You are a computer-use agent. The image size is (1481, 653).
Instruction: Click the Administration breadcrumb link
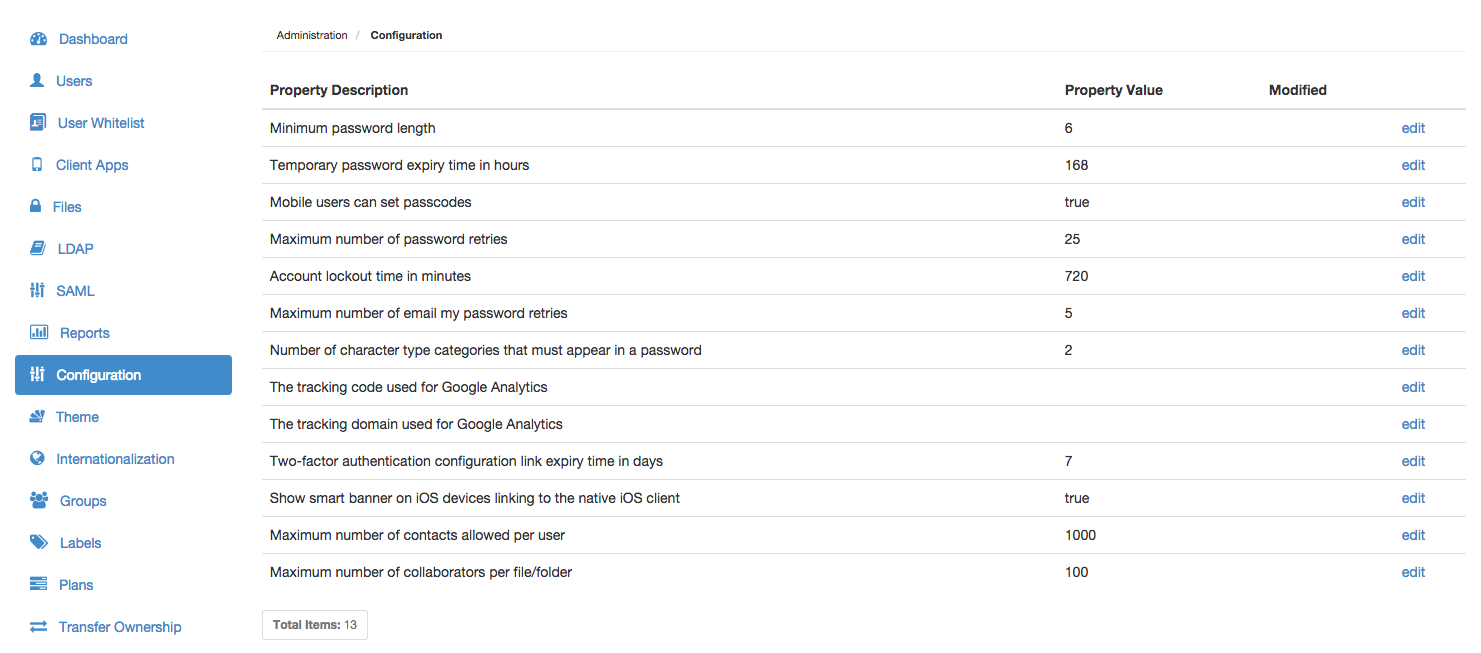(x=312, y=35)
